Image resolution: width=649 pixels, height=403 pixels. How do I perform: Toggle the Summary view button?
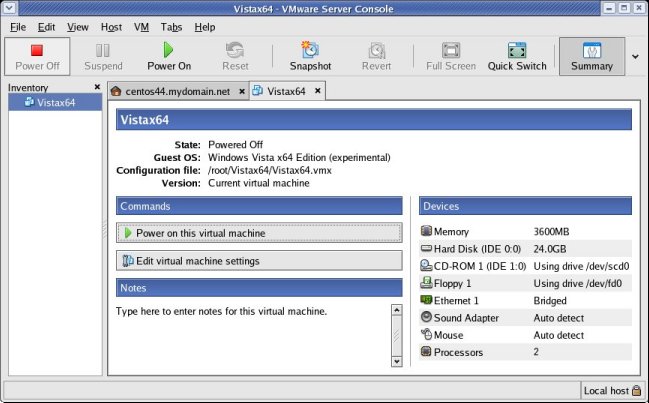pos(592,56)
